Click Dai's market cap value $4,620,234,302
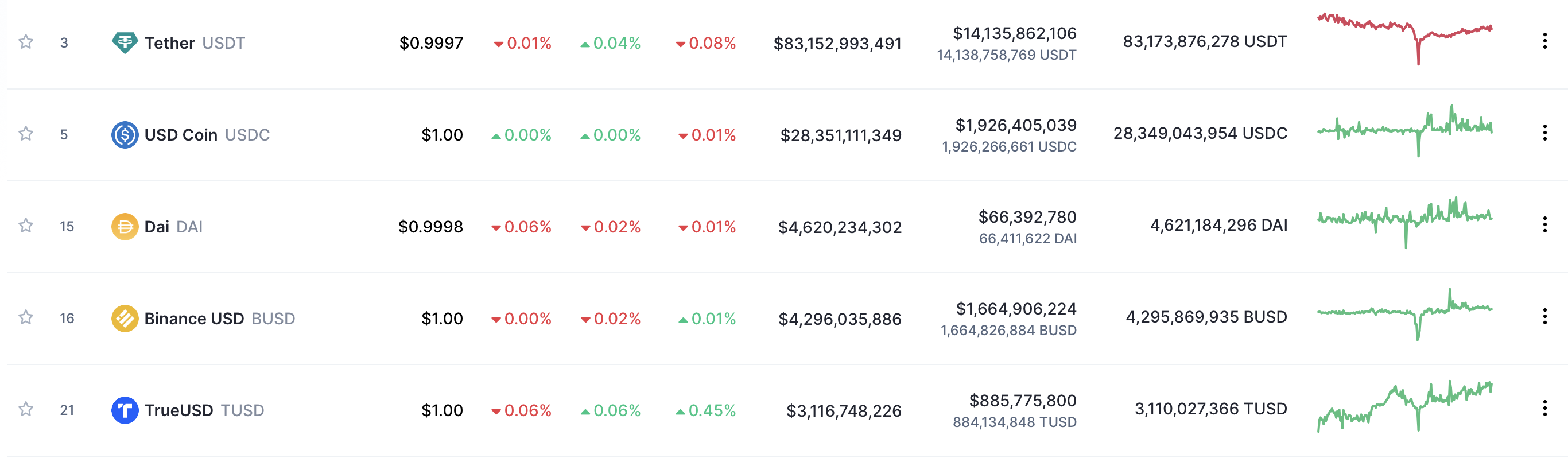 coord(840,227)
